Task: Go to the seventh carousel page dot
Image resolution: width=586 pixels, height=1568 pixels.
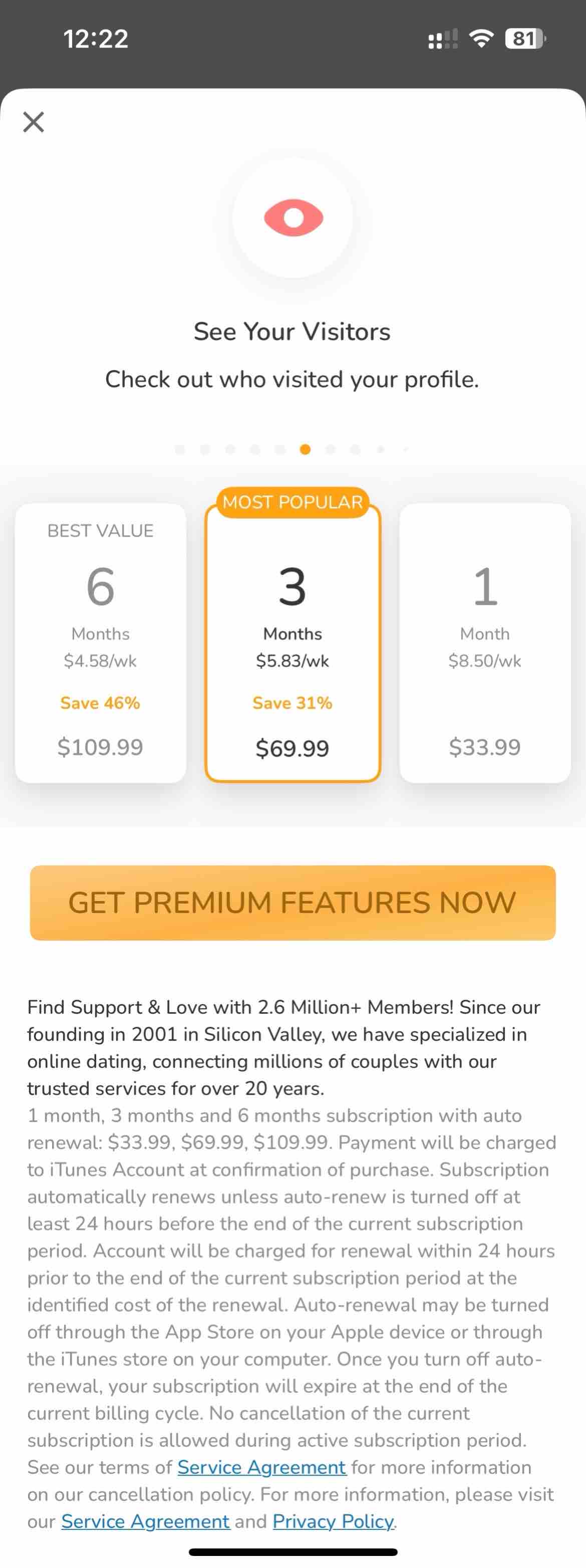Action: pyautogui.click(x=331, y=449)
